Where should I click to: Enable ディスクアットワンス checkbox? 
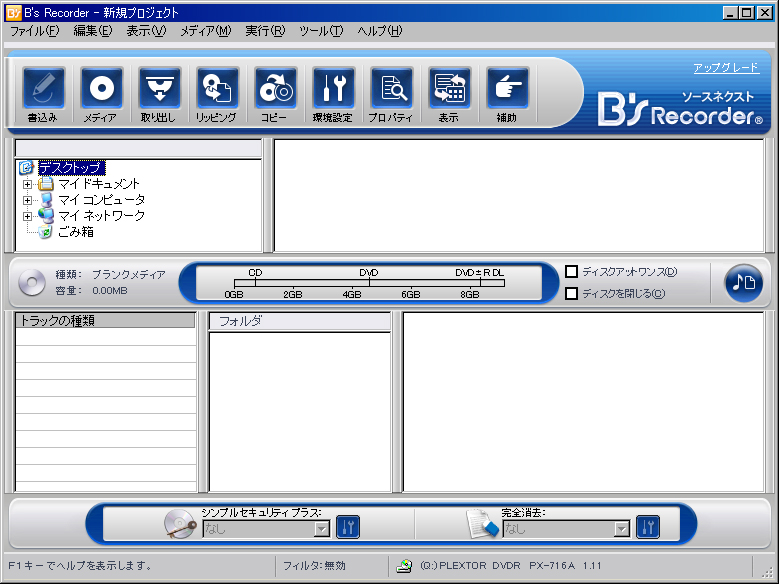(572, 272)
